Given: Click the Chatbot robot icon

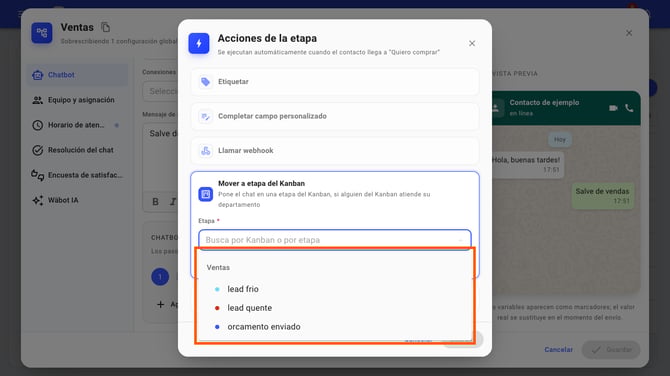Looking at the screenshot, I should tap(38, 75).
